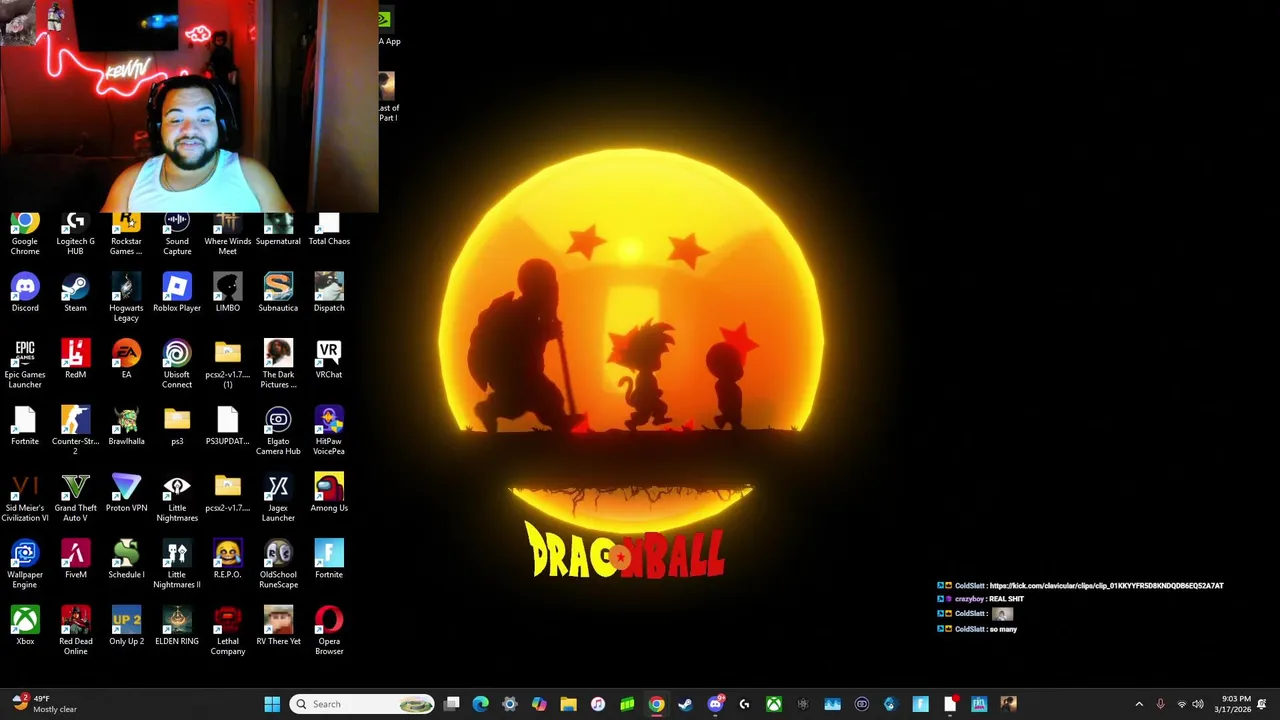1280x720 pixels.
Task: Open Elgato Camera Hub desktop shortcut
Action: (278, 431)
